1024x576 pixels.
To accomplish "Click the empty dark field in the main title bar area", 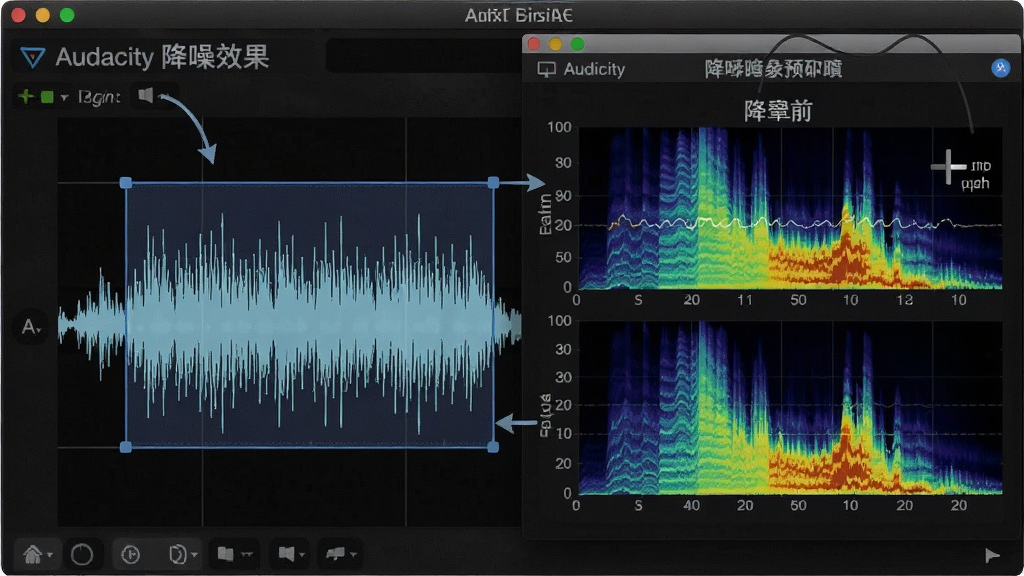I will point(423,55).
